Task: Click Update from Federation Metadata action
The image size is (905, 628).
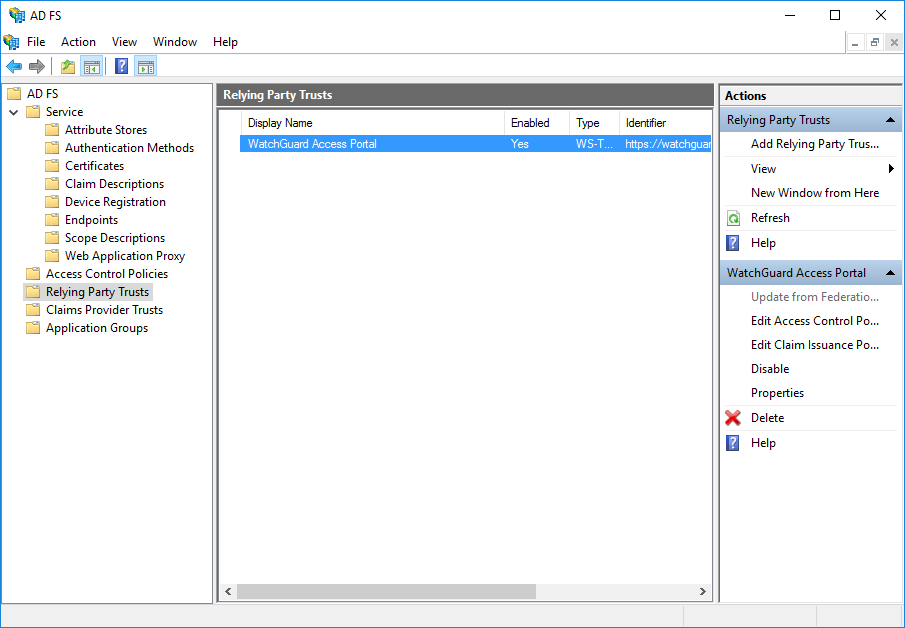Action: tap(814, 297)
